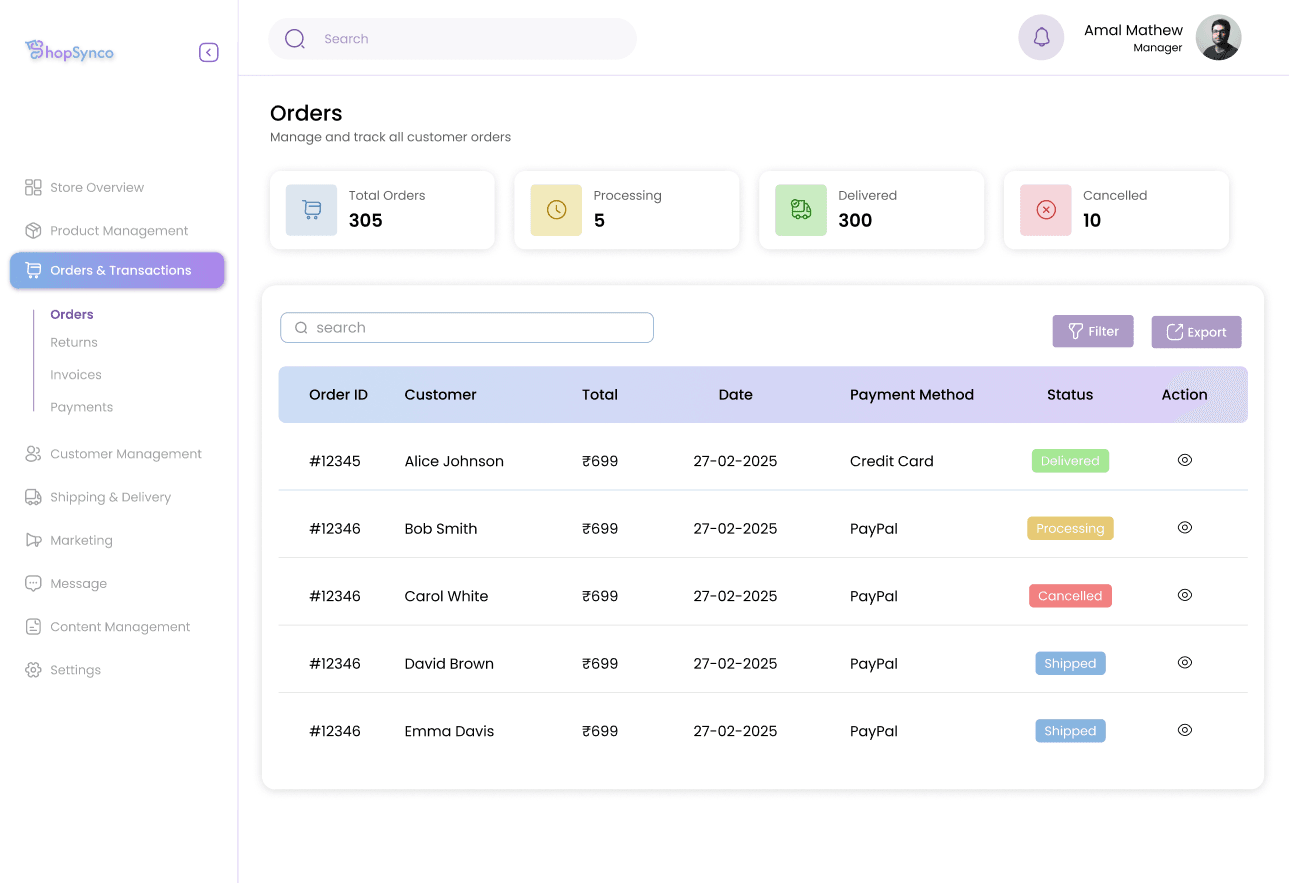Open the Payments submenu item
1289x883 pixels.
point(82,407)
